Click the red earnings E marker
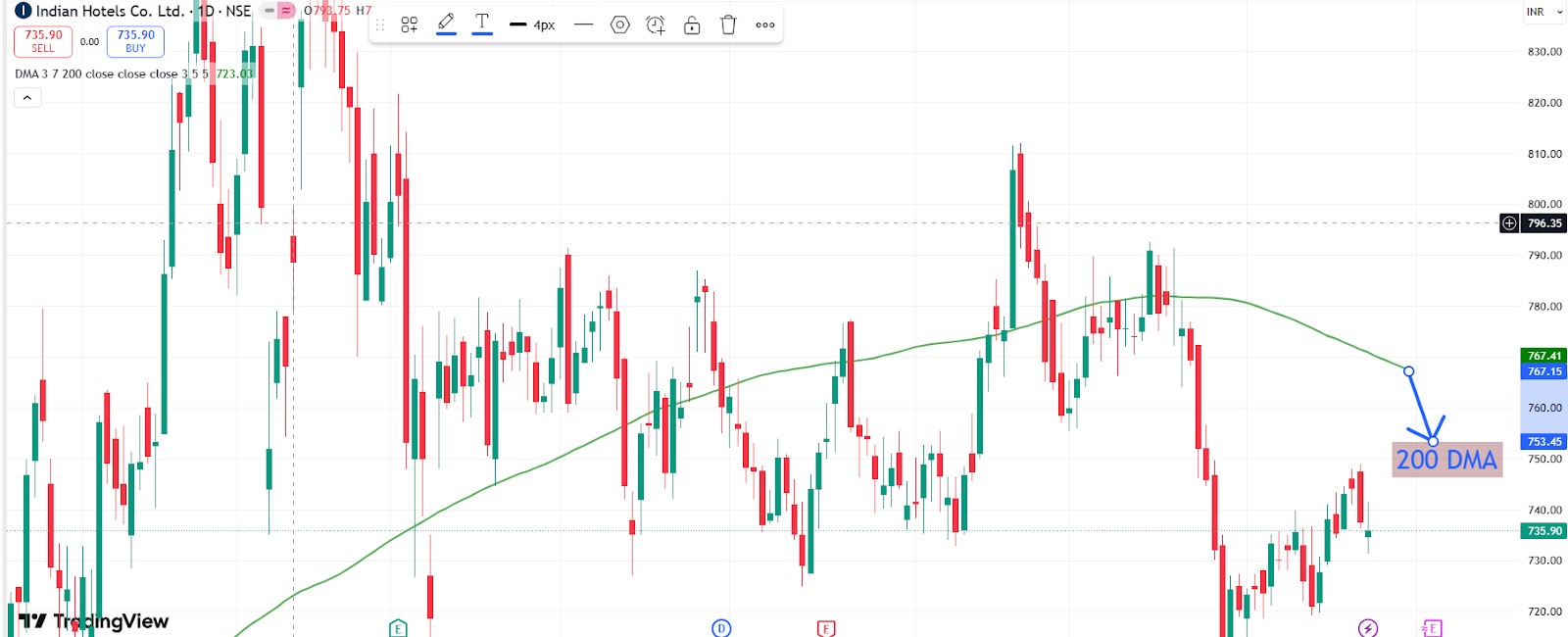1568x637 pixels. click(826, 628)
